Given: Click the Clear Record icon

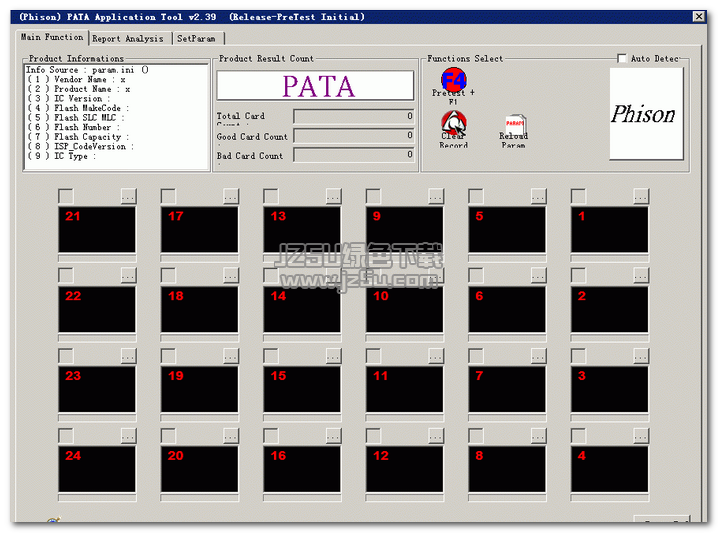Looking at the screenshot, I should pyautogui.click(x=453, y=122).
